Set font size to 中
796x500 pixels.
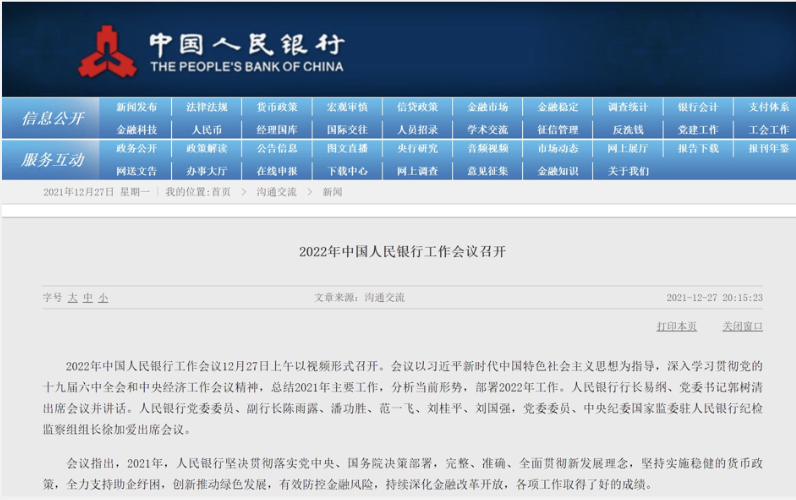click(x=88, y=298)
